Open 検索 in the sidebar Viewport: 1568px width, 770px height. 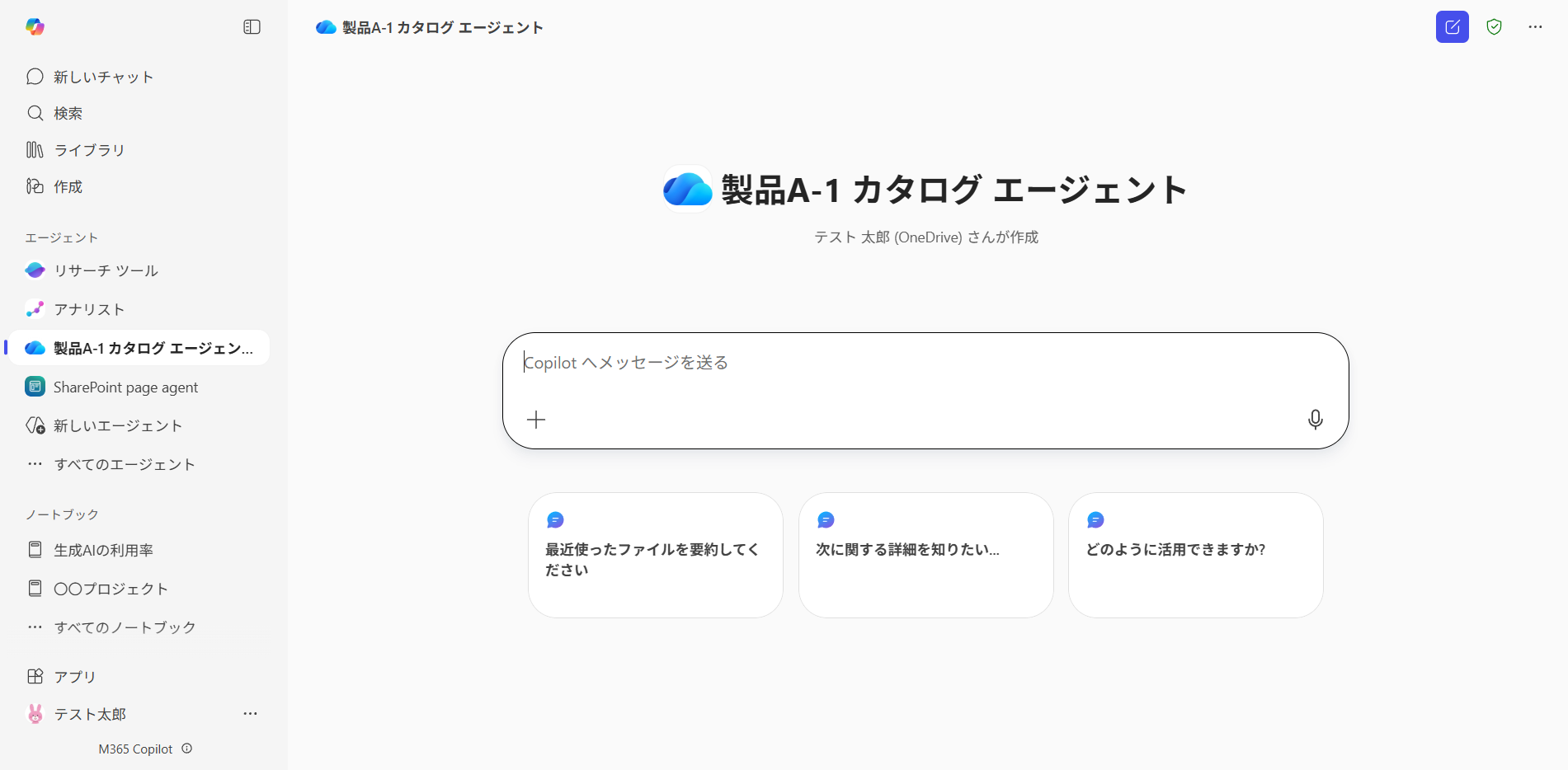pos(68,114)
